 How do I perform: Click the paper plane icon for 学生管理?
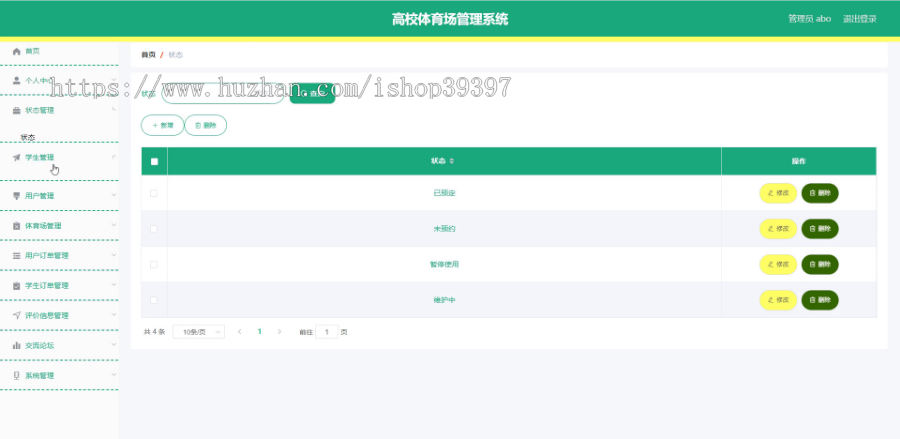coord(17,157)
